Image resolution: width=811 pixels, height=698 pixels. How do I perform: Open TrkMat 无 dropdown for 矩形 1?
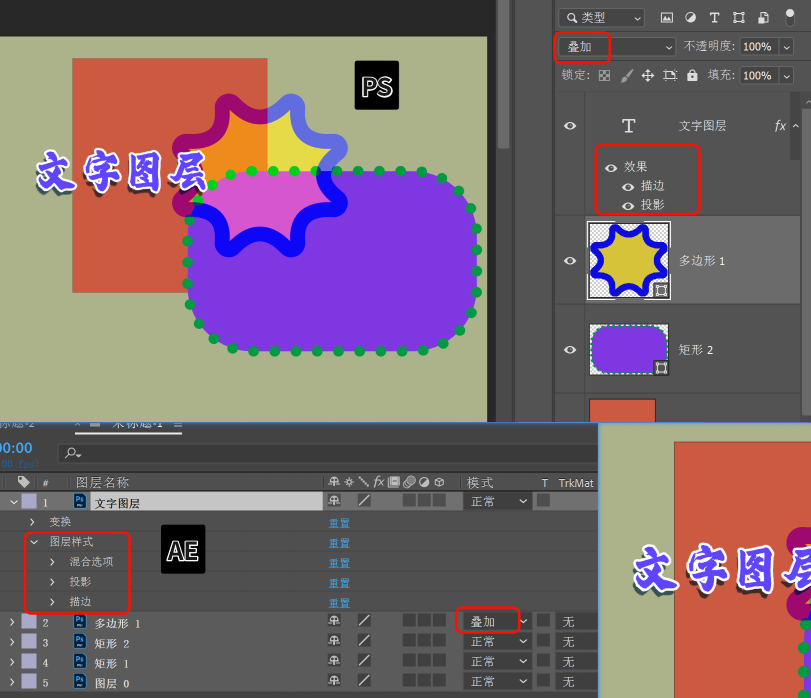(x=576, y=662)
